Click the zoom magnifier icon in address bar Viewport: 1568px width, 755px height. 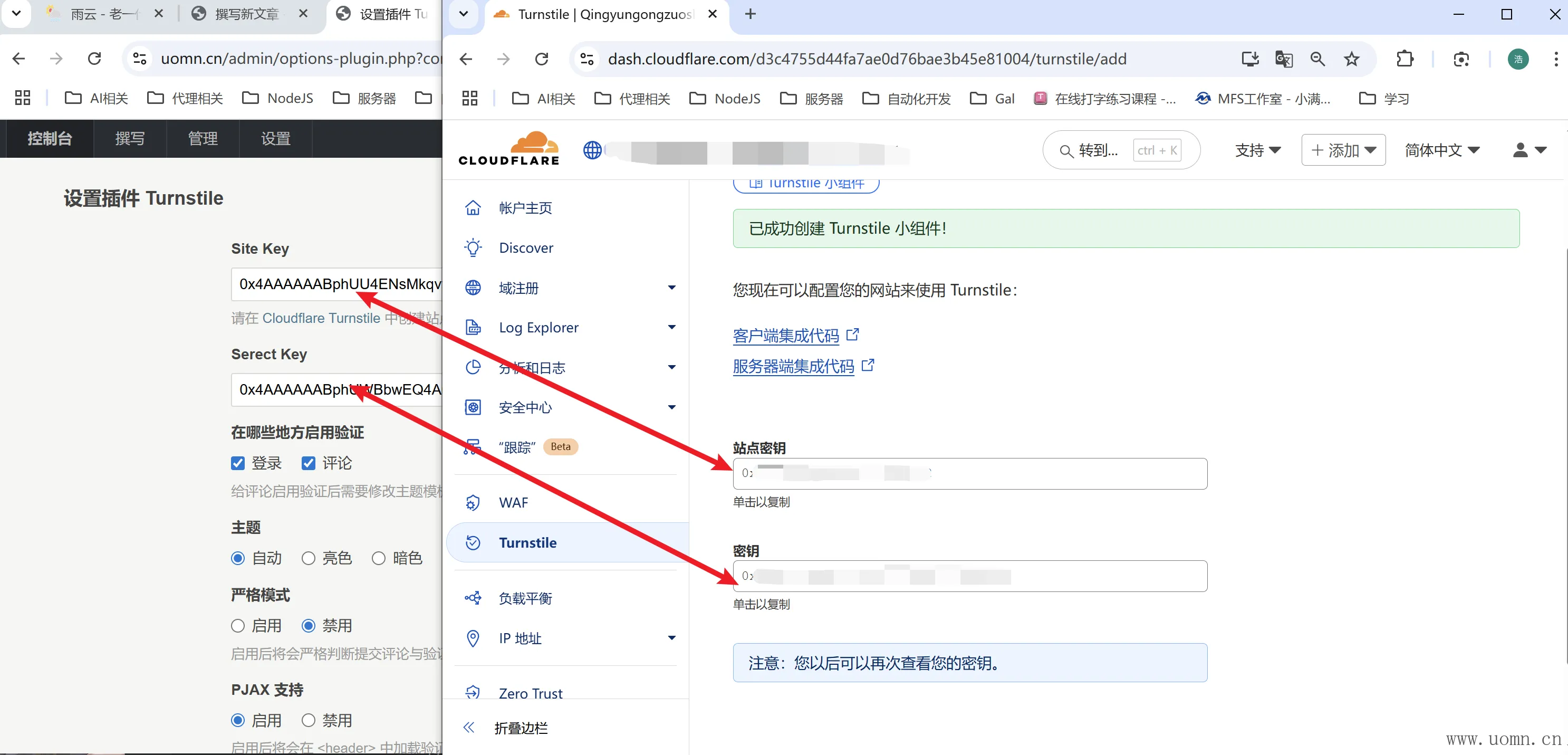tap(1317, 59)
